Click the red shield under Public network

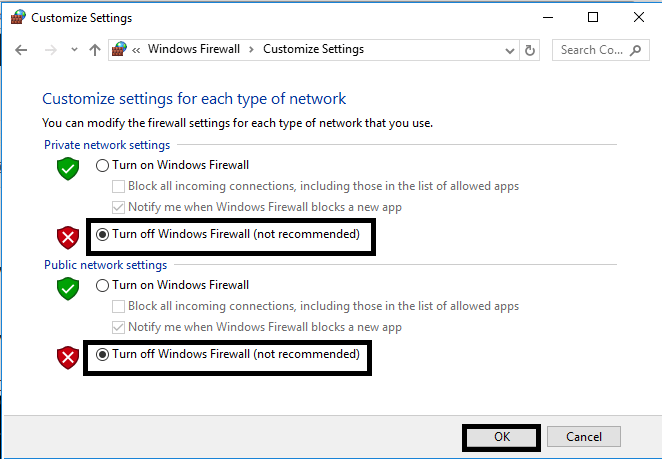pyautogui.click(x=68, y=357)
